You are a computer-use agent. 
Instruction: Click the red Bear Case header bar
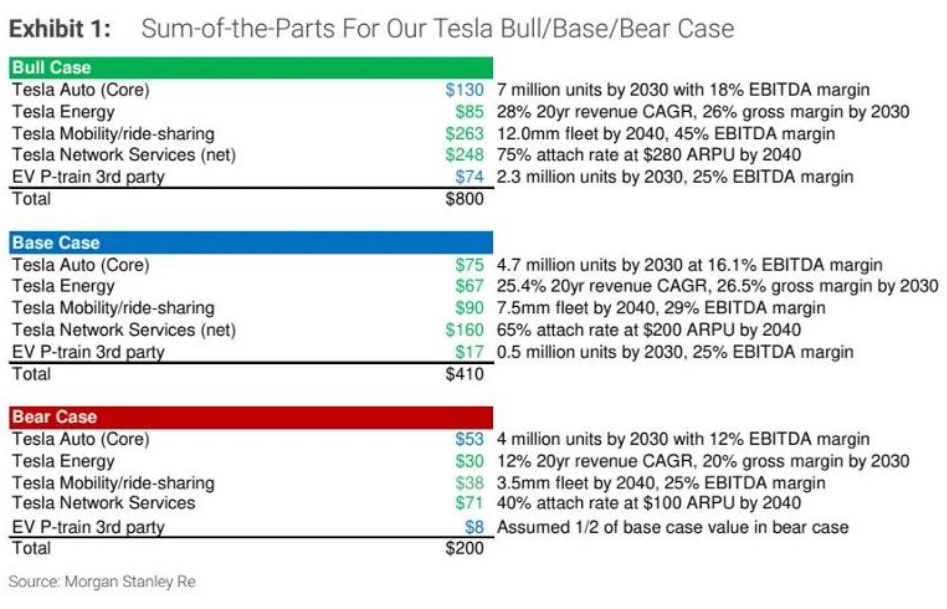click(250, 417)
